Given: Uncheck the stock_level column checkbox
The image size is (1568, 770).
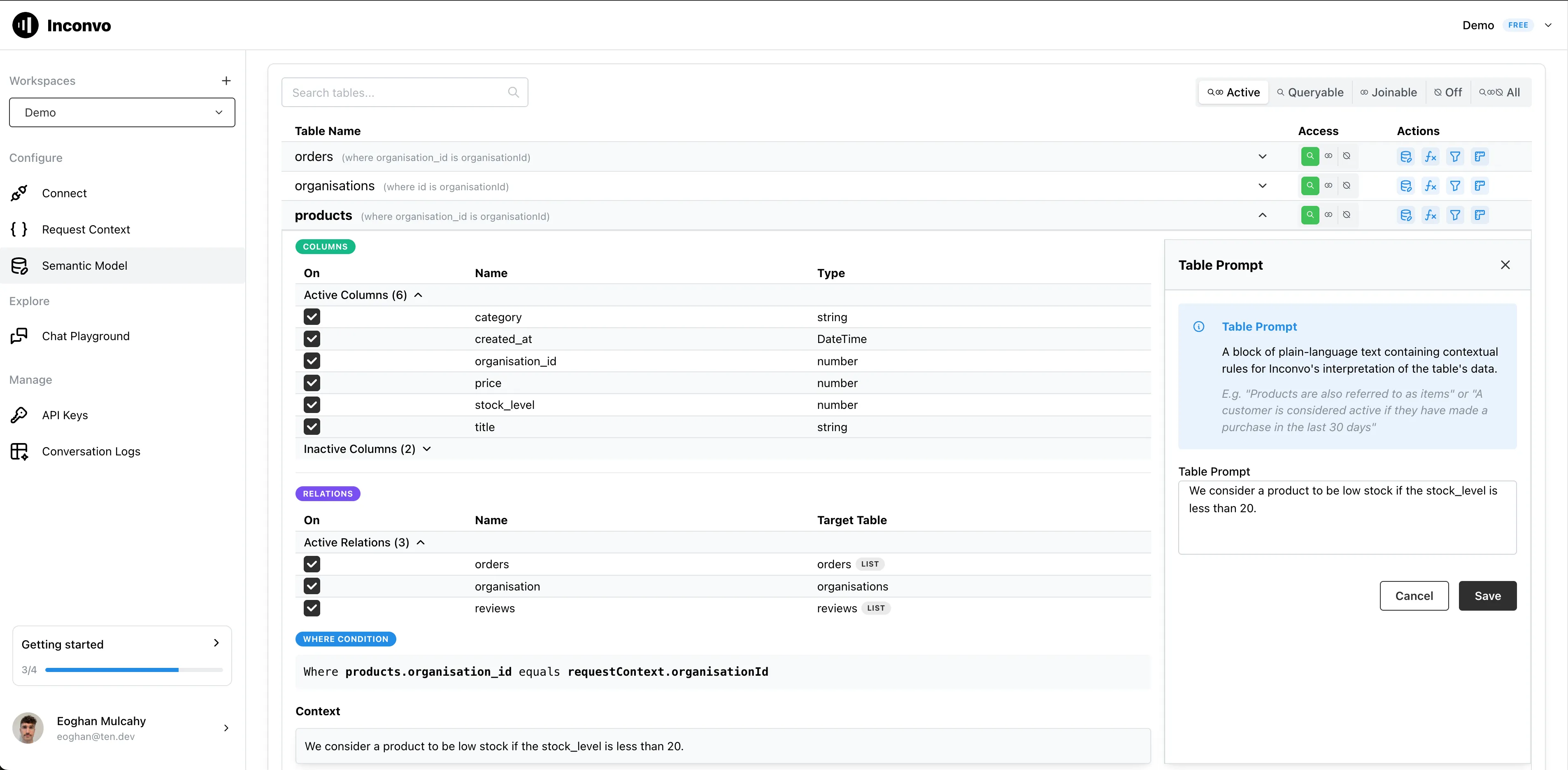Looking at the screenshot, I should [312, 405].
